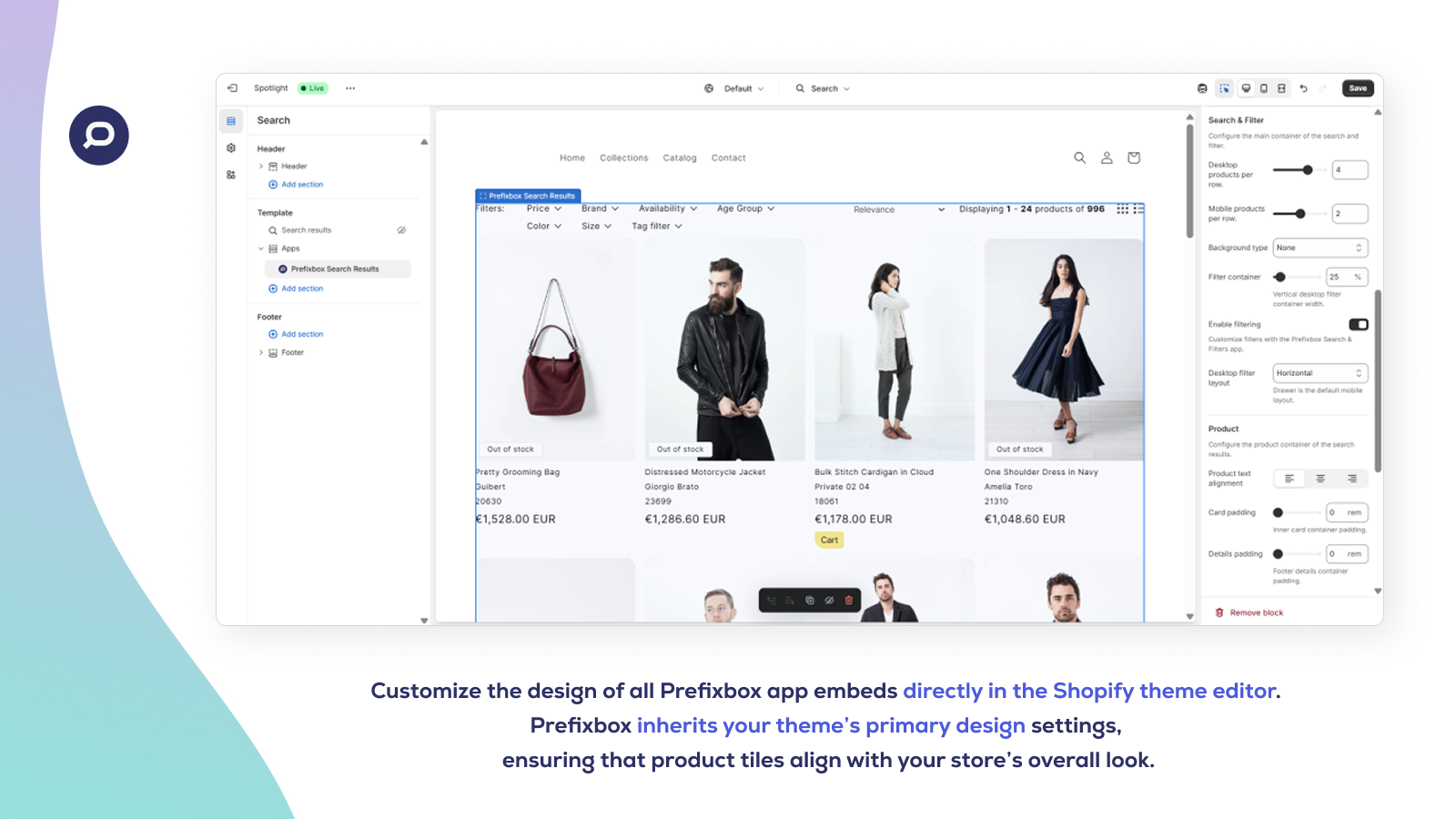The width and height of the screenshot is (1456, 819).
Task: Select right product text alignment
Action: (1352, 479)
